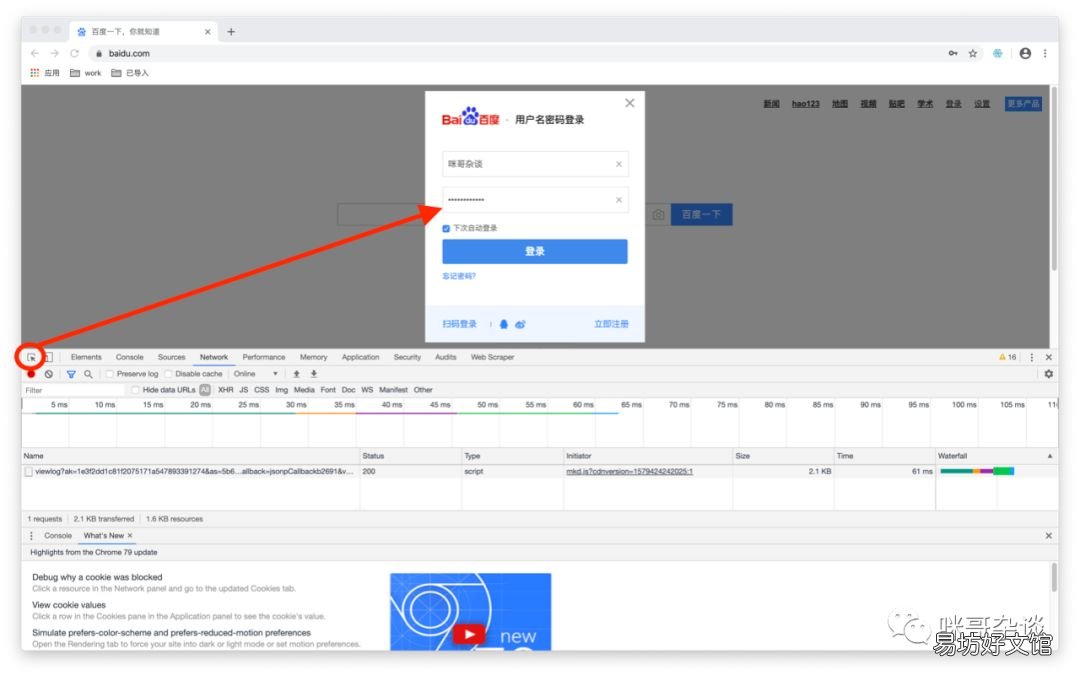Filter requests by XHR
The width and height of the screenshot is (1080, 676).
click(x=225, y=390)
